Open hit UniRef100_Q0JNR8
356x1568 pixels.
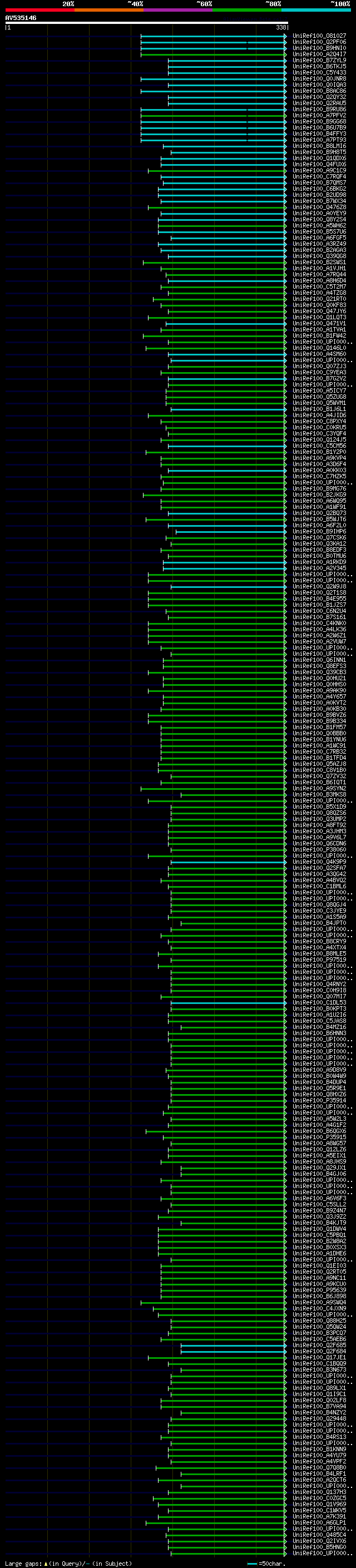(319, 78)
